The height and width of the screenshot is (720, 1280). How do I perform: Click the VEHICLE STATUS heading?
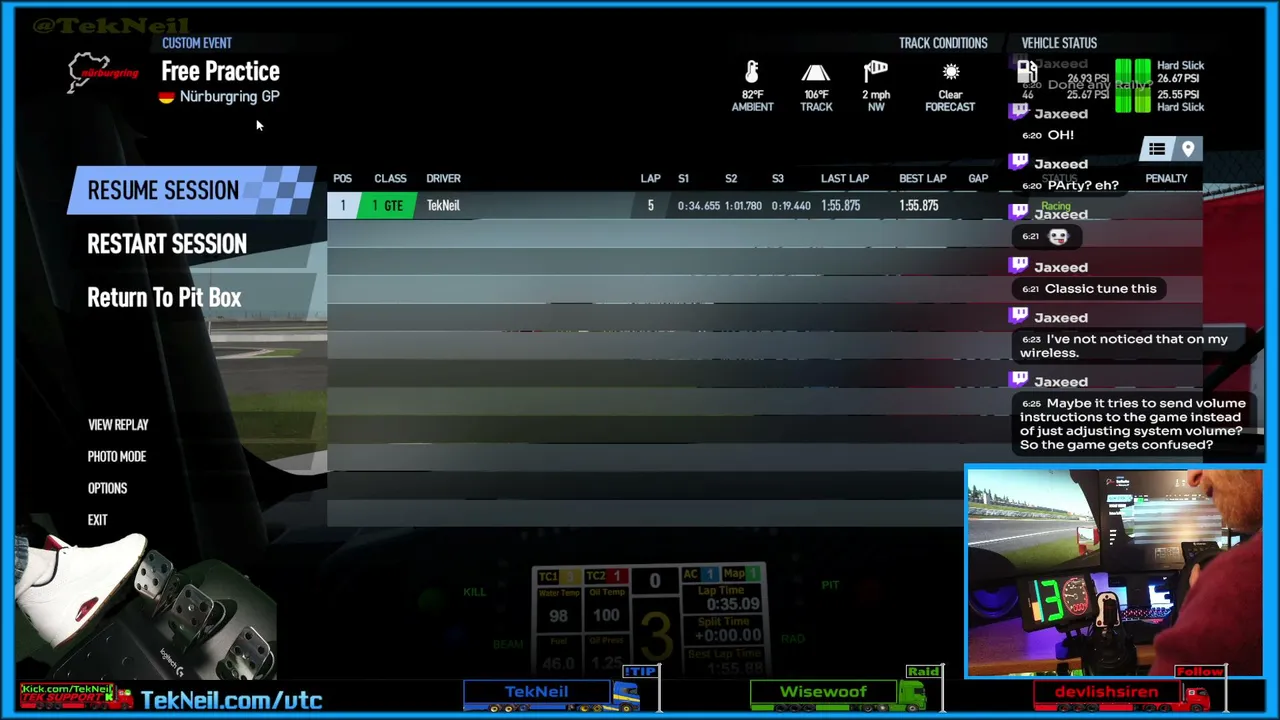point(1059,43)
